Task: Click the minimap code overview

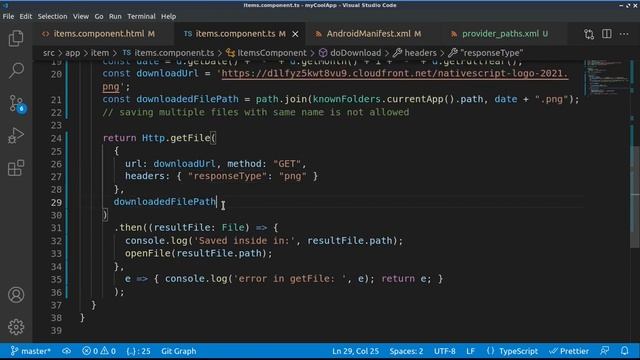Action: (606, 78)
